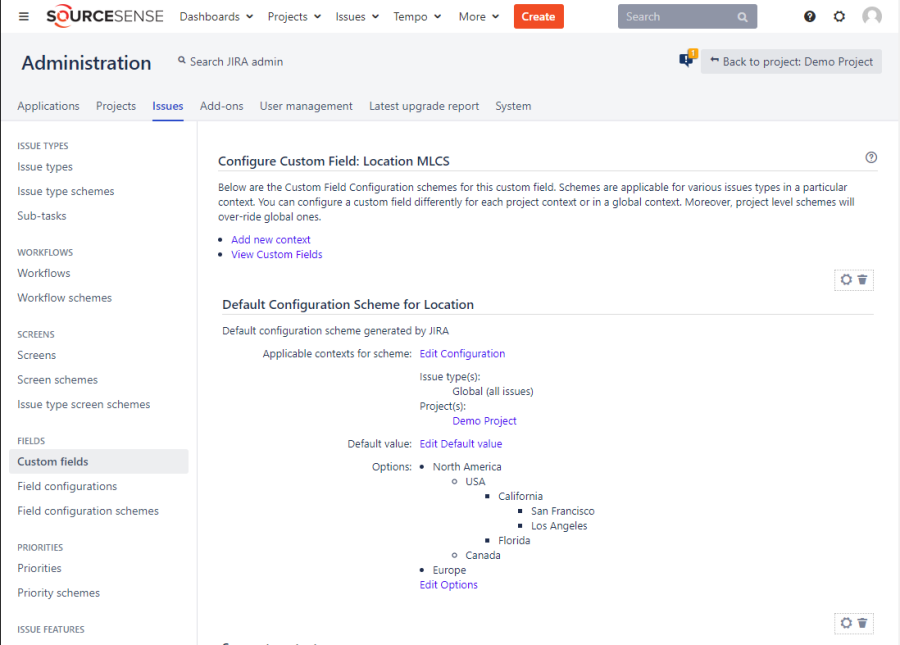The width and height of the screenshot is (900, 645).
Task: Expand the Dashboards dropdown
Action: (x=216, y=17)
